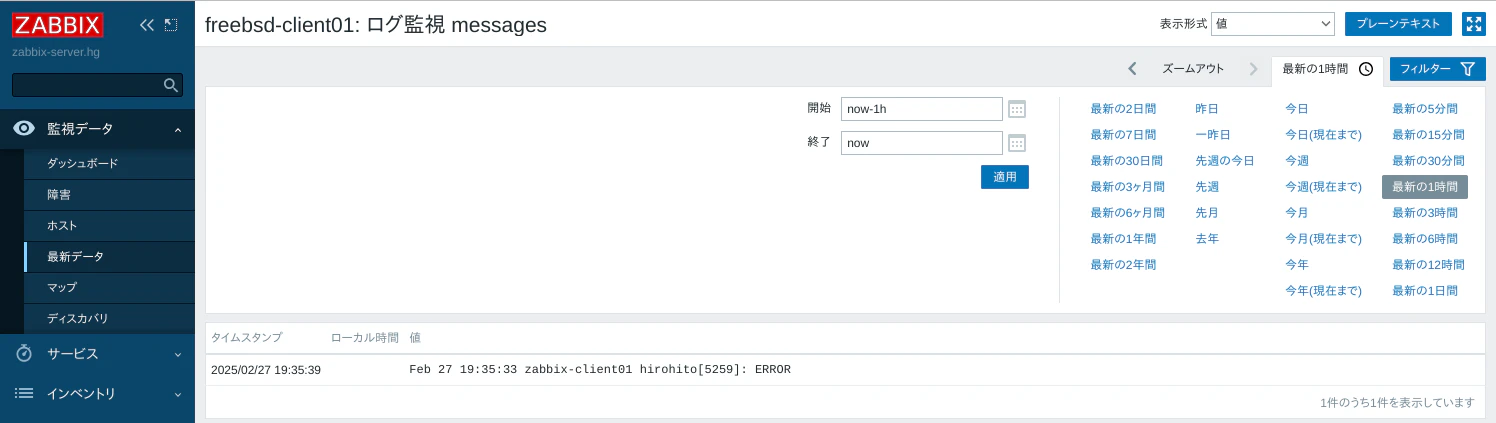The height and width of the screenshot is (423, 1496).
Task: Select 最新の1時間 time tab
Action: pyautogui.click(x=1327, y=69)
